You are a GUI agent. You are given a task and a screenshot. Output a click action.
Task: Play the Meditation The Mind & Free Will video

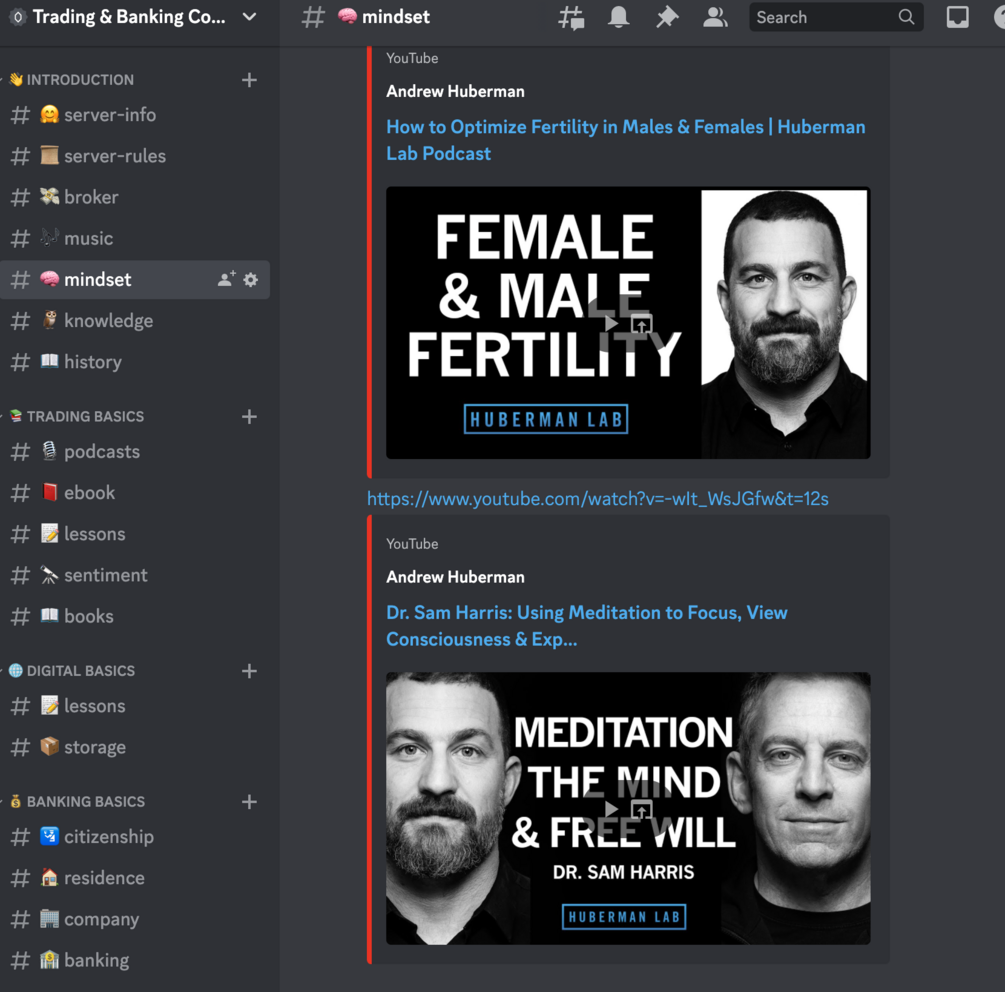tap(612, 809)
